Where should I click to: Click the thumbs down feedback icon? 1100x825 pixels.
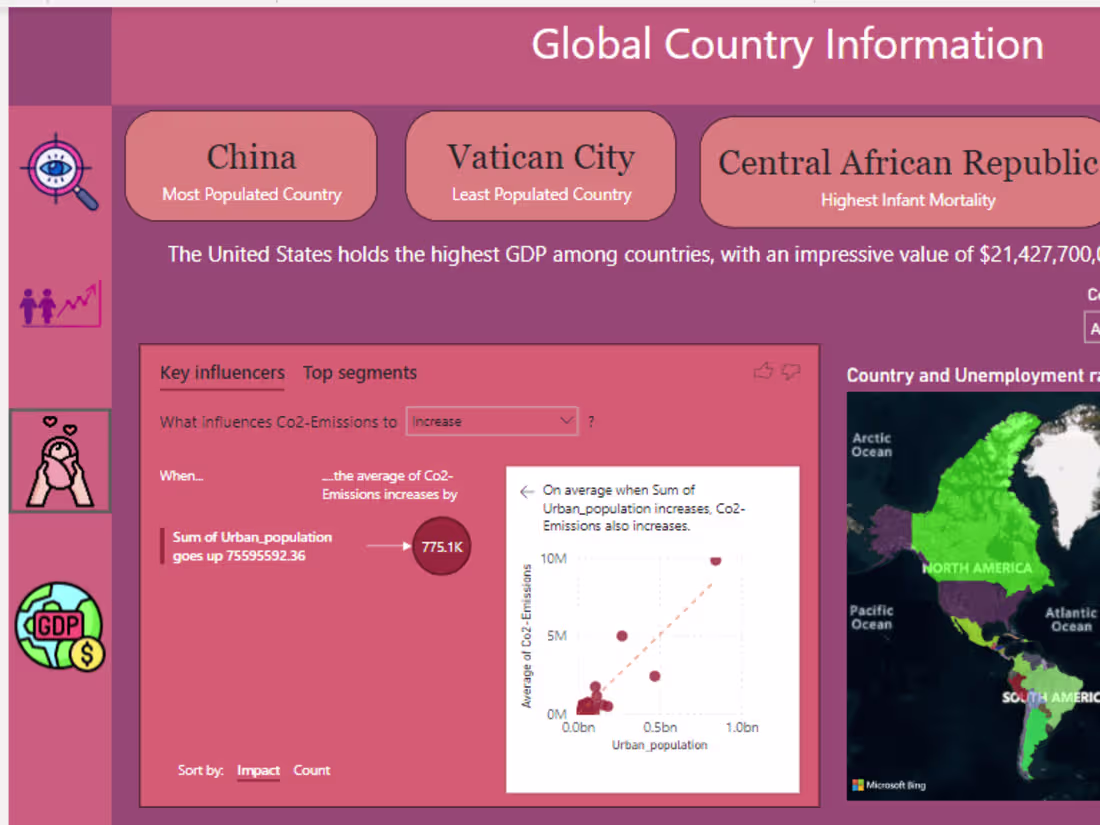791,371
